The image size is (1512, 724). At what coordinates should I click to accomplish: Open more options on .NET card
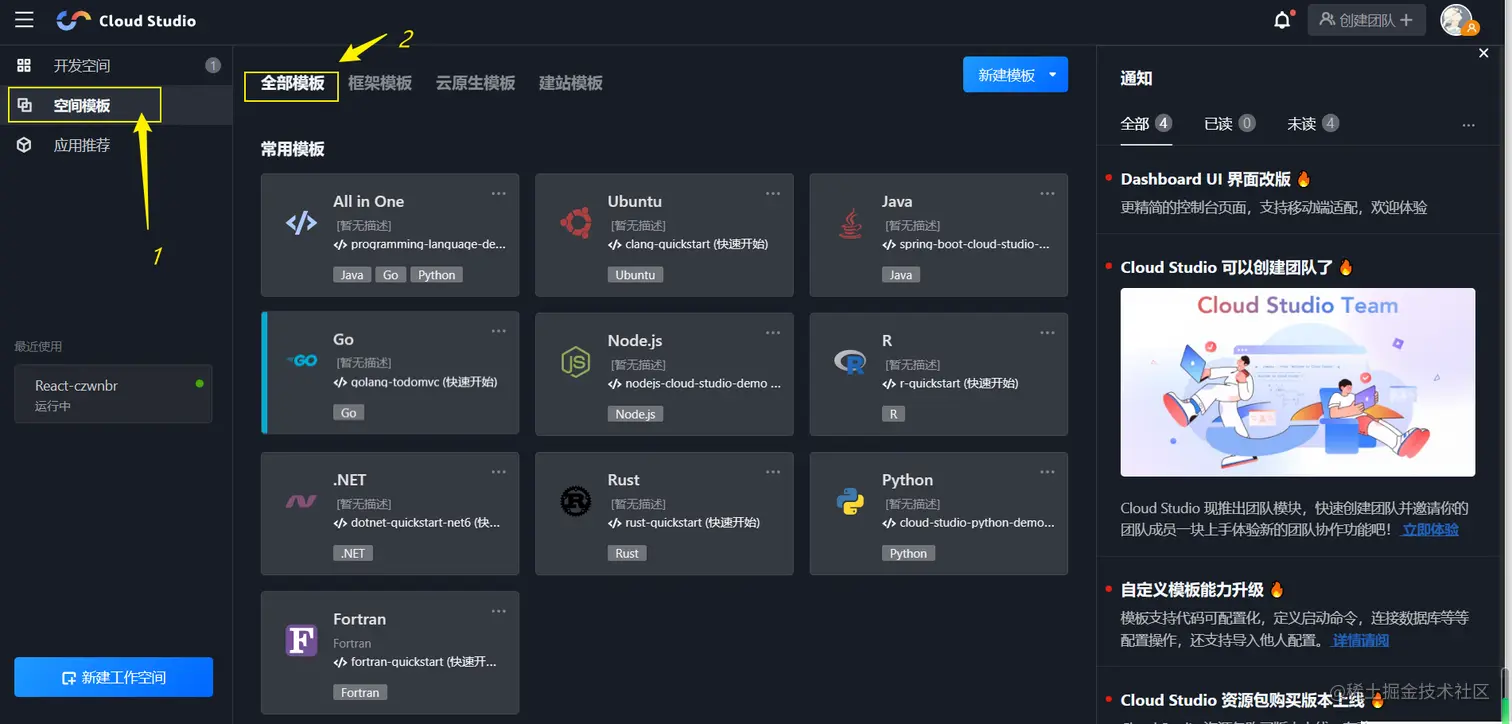point(499,472)
